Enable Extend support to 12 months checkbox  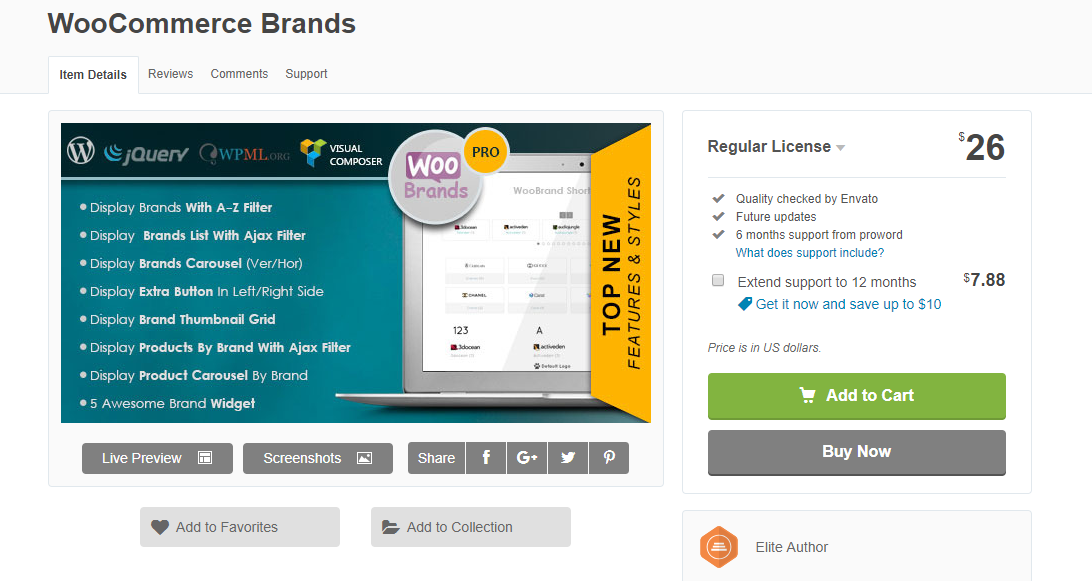pos(718,280)
